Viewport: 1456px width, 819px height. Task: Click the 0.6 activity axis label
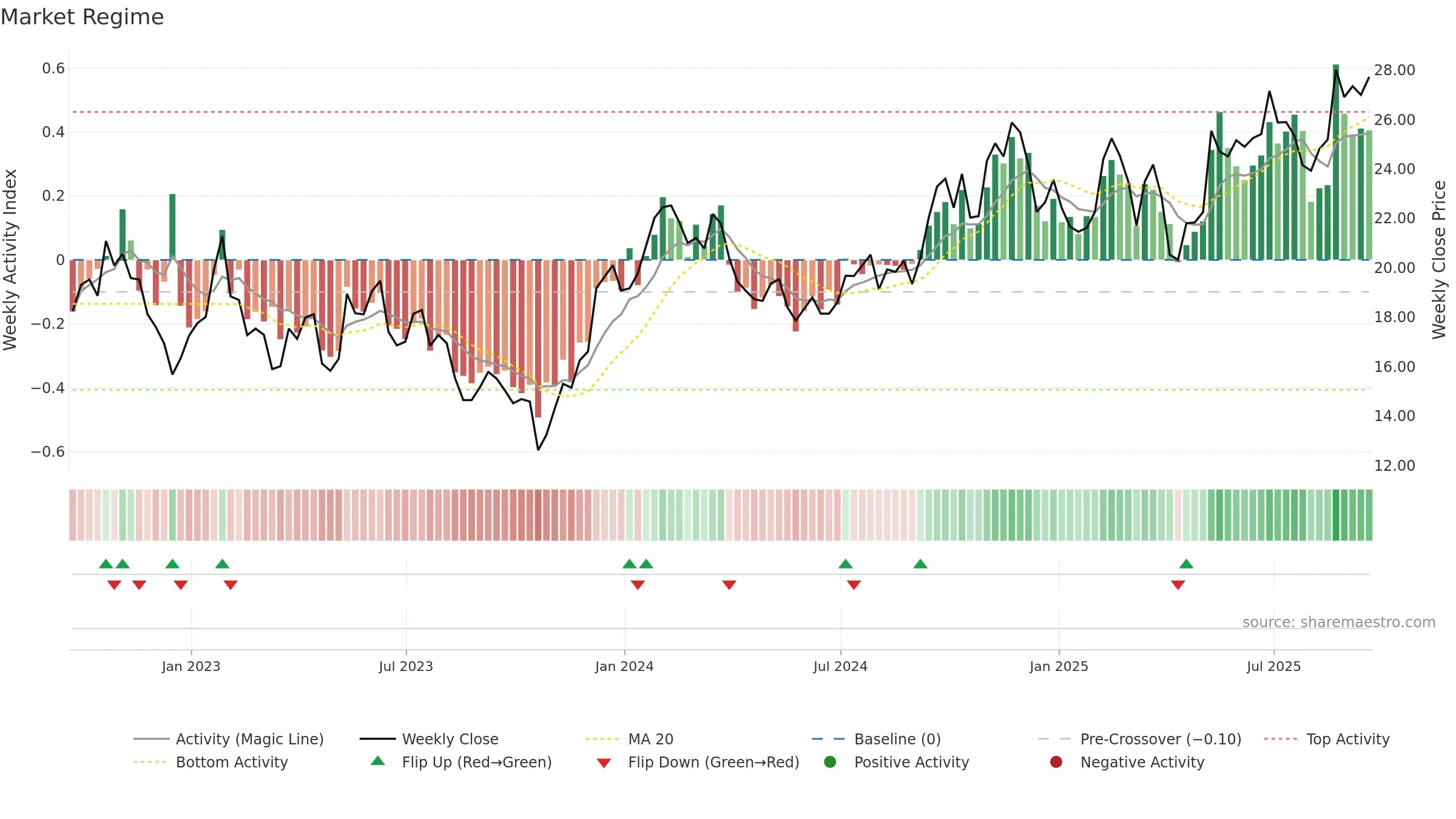53,69
